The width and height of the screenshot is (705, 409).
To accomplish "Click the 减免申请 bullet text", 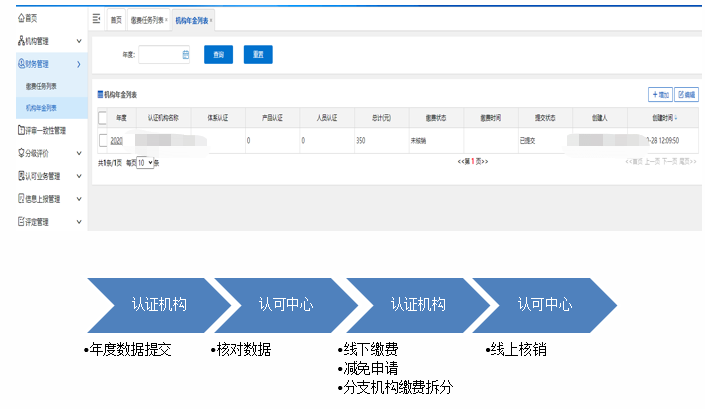I will pos(371,369).
